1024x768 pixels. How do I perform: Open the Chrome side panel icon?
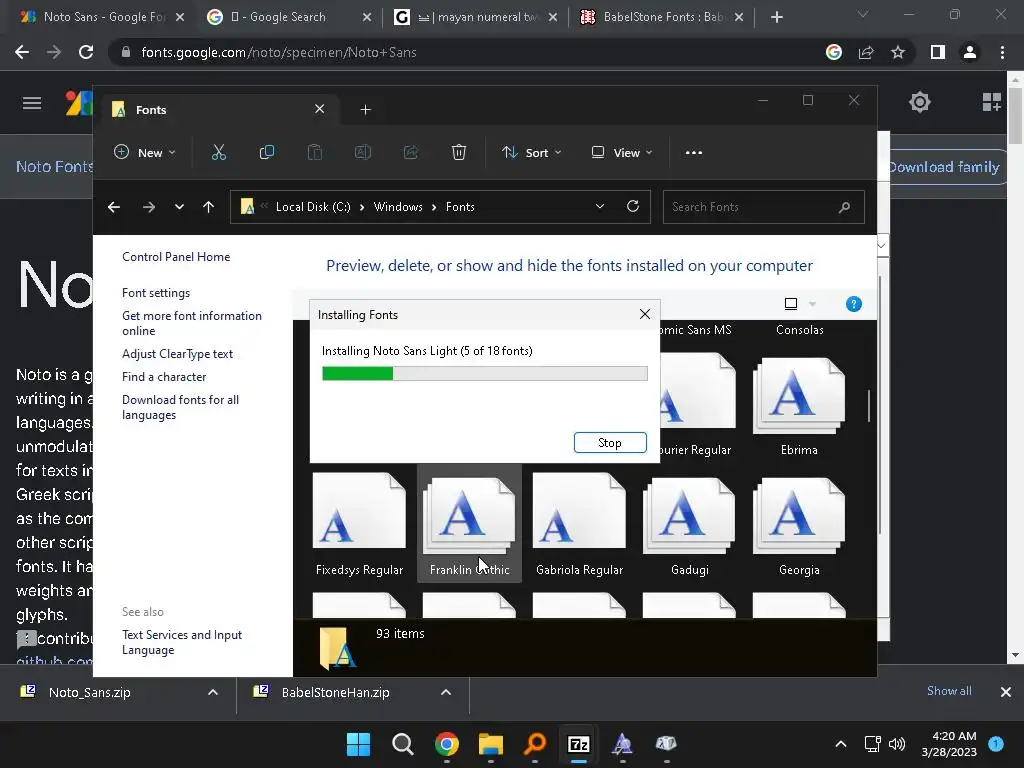[x=938, y=52]
